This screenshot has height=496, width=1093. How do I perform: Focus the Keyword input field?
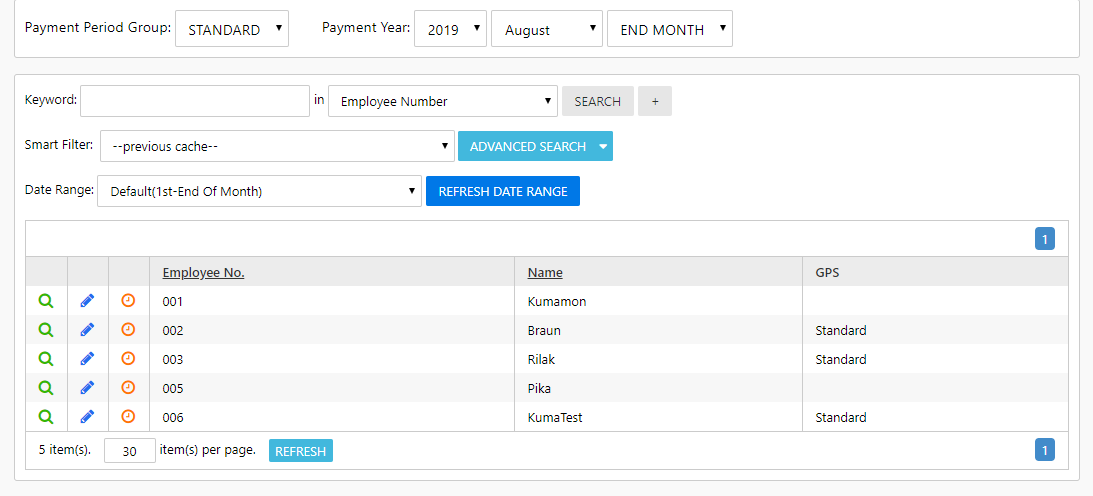coord(195,101)
